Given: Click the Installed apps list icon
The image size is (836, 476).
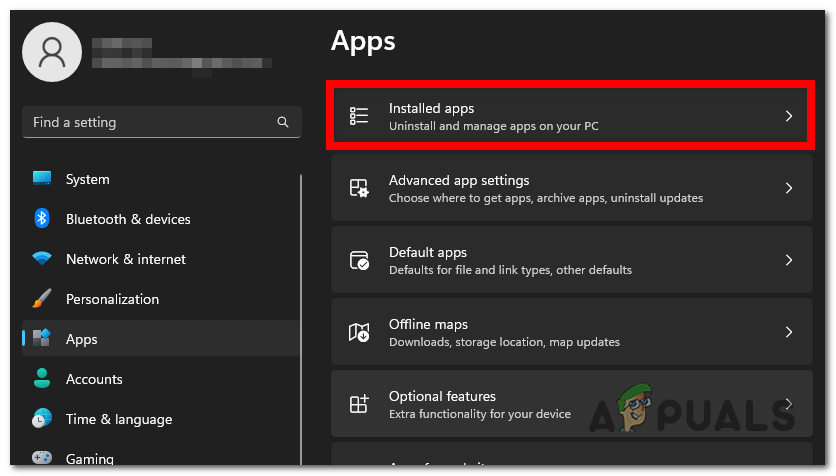Looking at the screenshot, I should point(359,116).
